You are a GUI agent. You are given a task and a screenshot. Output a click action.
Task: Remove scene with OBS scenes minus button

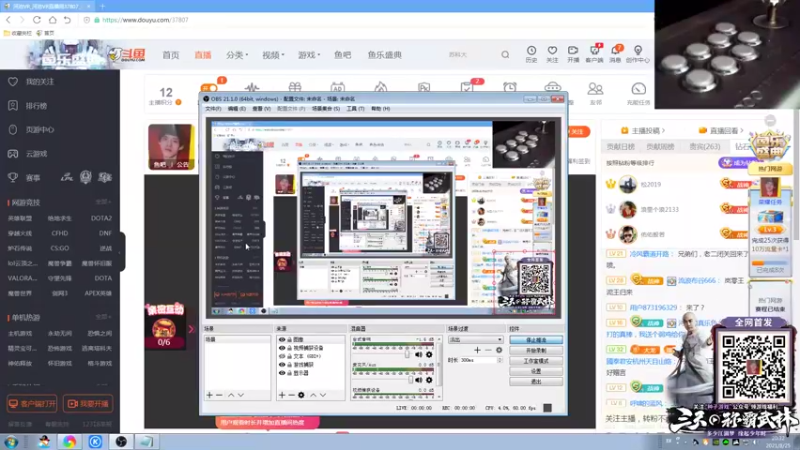tap(219, 395)
